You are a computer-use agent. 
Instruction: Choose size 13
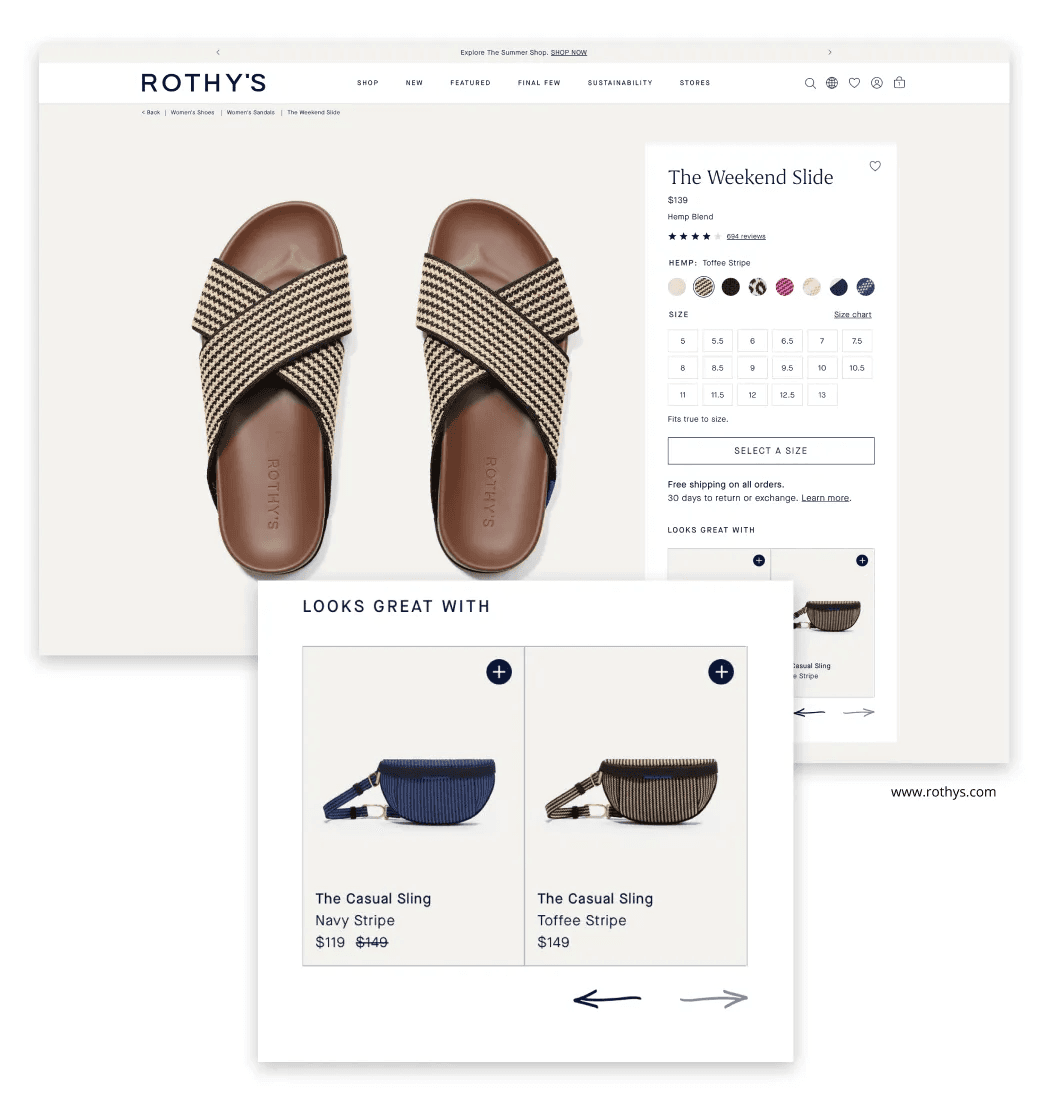[822, 395]
